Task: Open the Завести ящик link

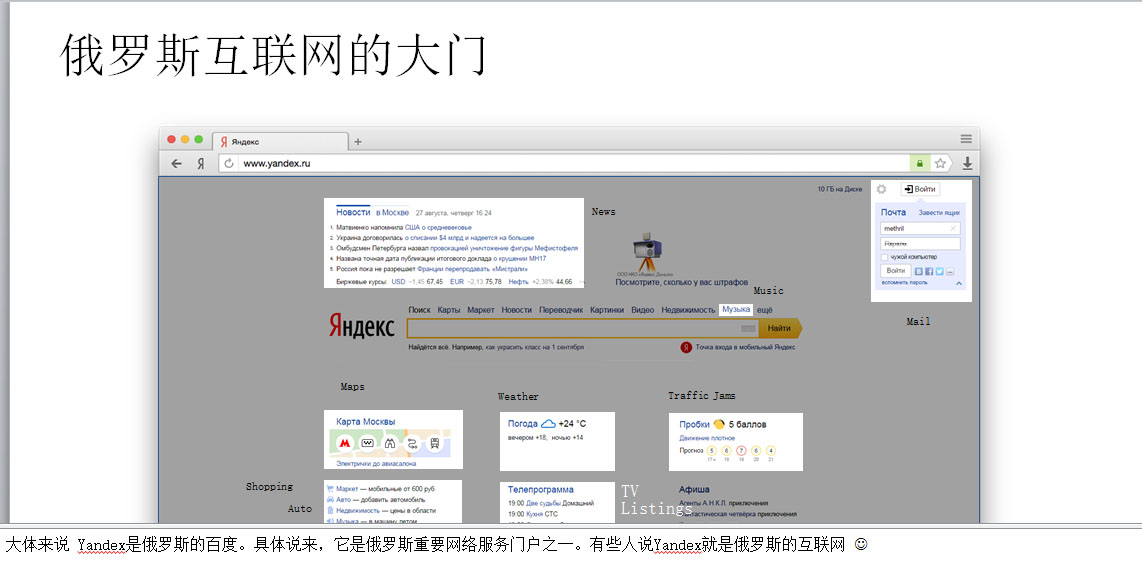Action: (x=939, y=213)
